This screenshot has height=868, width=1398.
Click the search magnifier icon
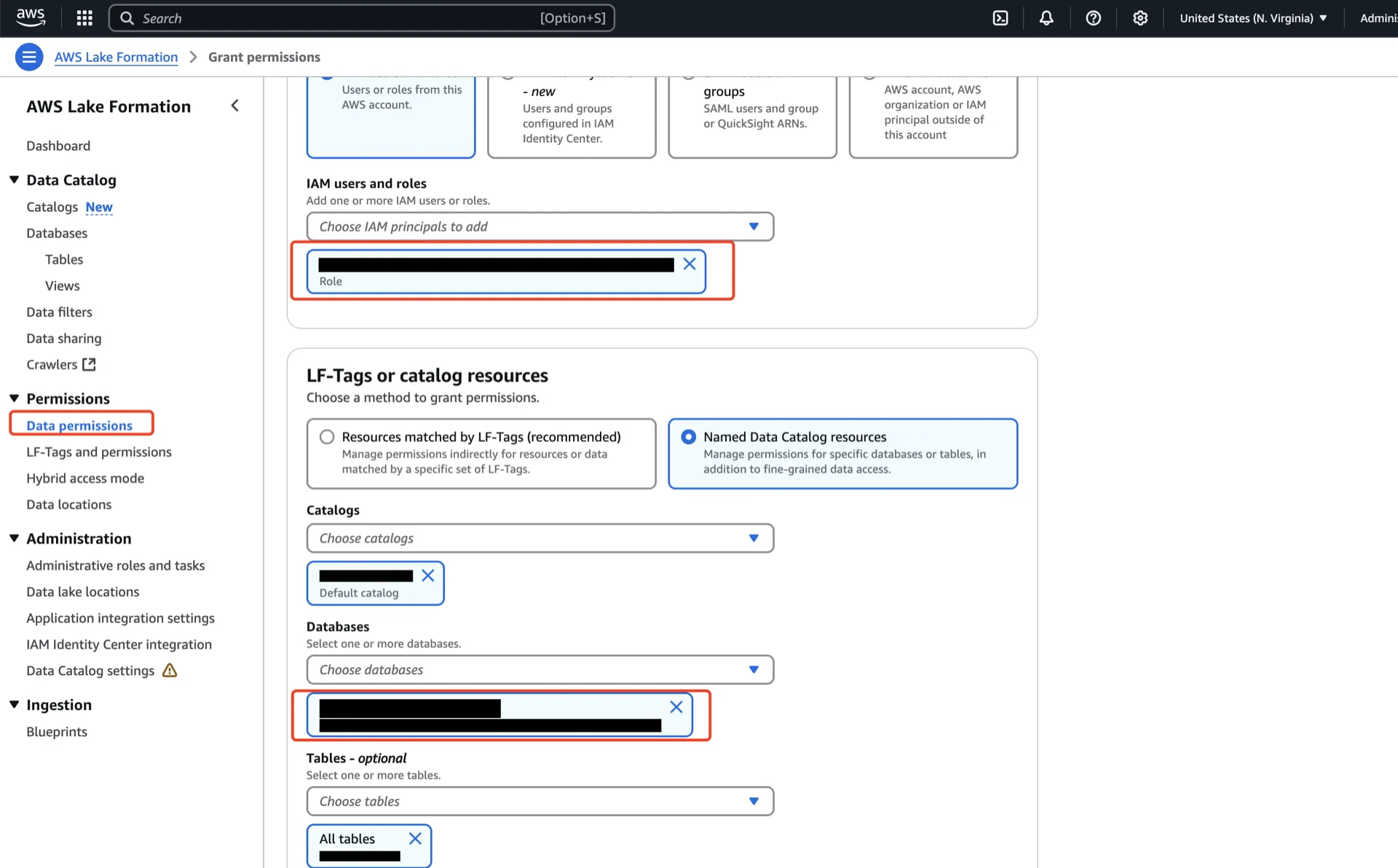pos(127,18)
